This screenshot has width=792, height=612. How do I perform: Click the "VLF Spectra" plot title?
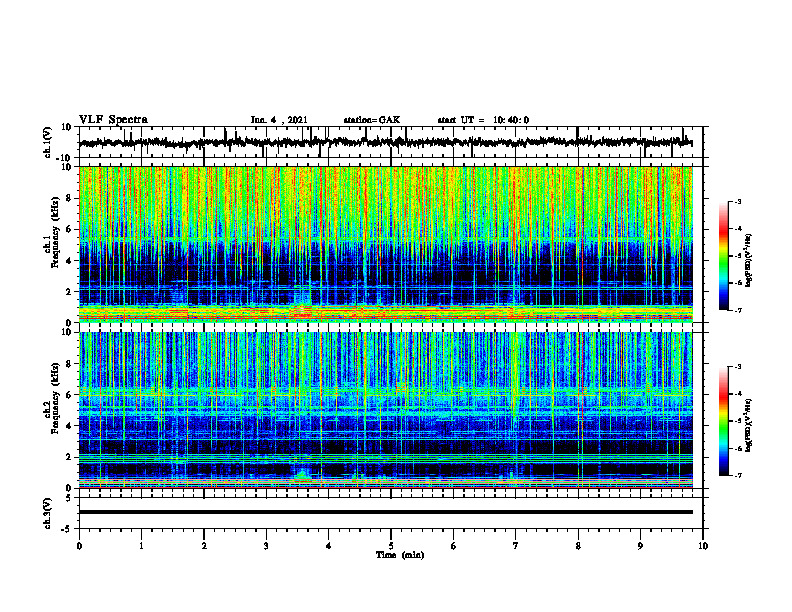[x=113, y=120]
